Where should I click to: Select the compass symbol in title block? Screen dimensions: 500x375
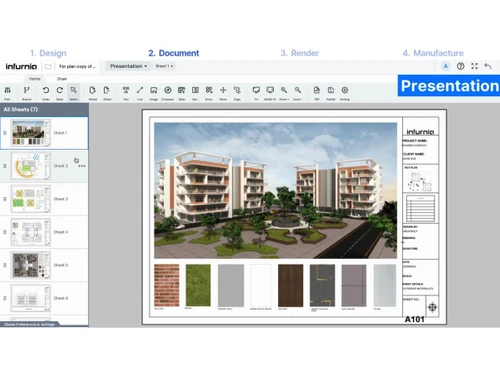pyautogui.click(x=432, y=307)
